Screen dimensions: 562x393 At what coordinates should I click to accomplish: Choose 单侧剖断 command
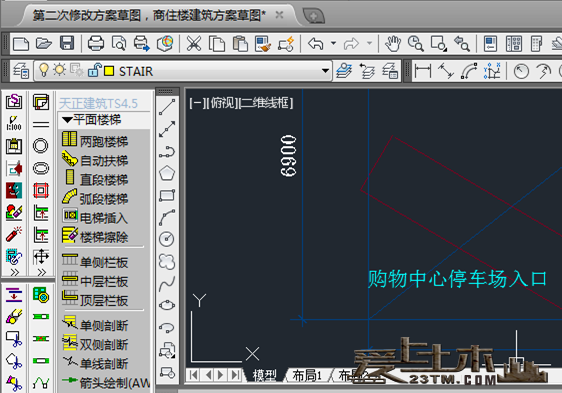coord(95,325)
